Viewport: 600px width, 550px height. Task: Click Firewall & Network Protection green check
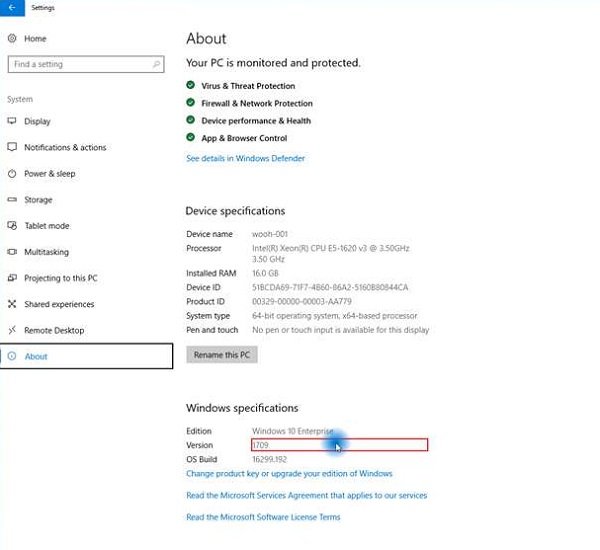pyautogui.click(x=191, y=103)
